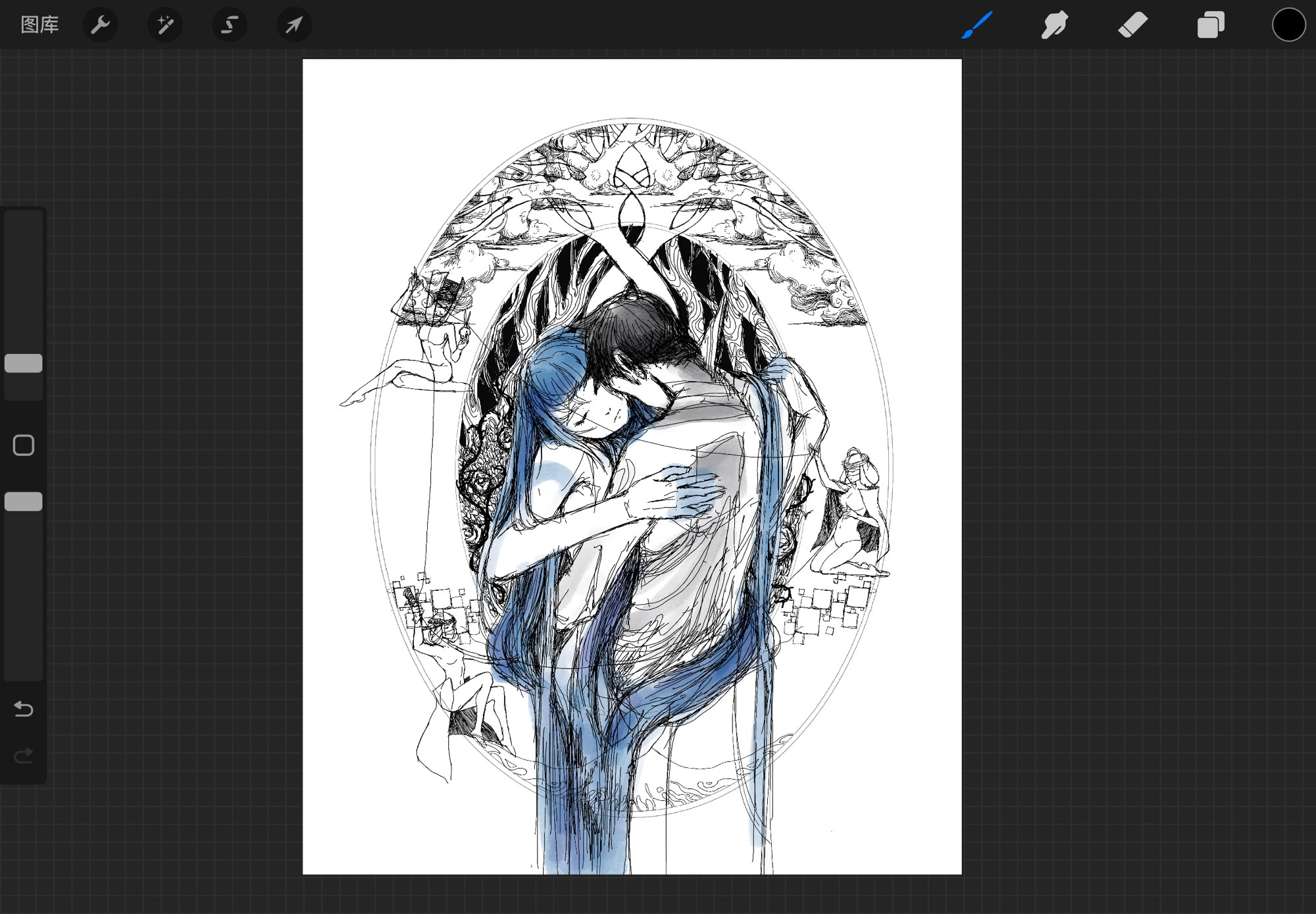Activate the Selection tool

(229, 25)
